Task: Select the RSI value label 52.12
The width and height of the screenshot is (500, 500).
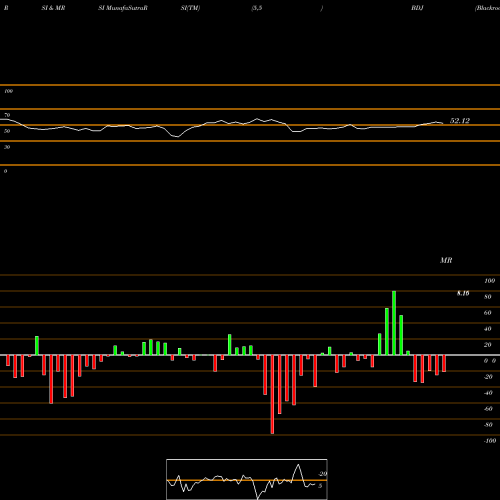Action: pyautogui.click(x=460, y=121)
